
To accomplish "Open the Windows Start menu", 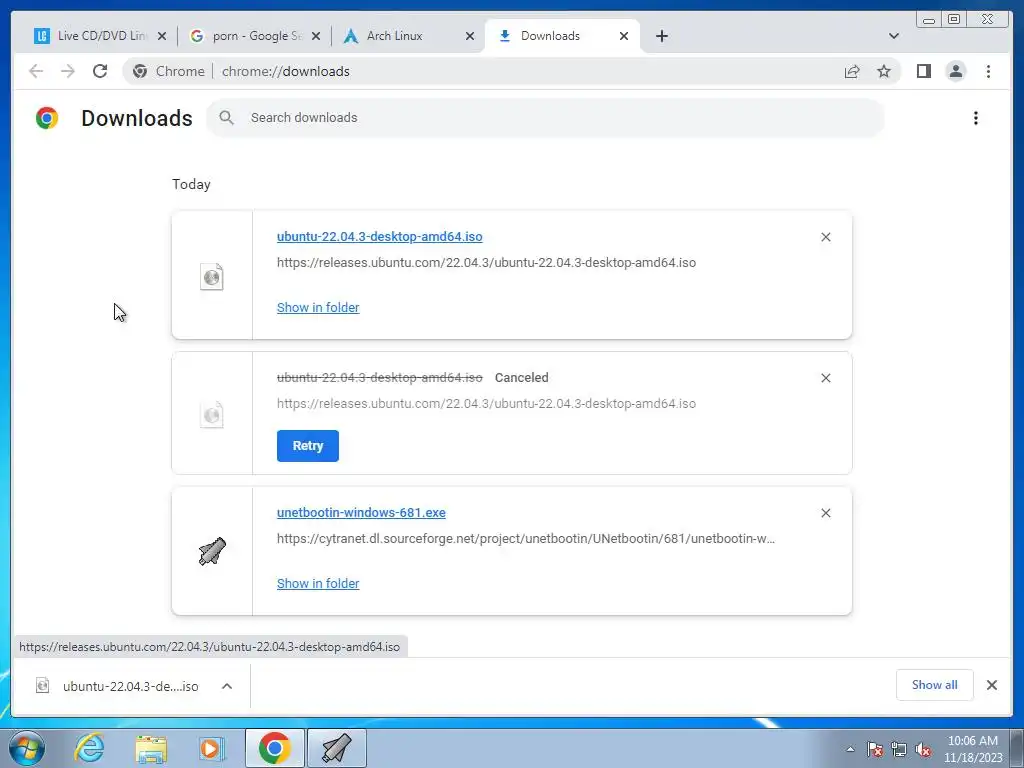I will [x=27, y=748].
